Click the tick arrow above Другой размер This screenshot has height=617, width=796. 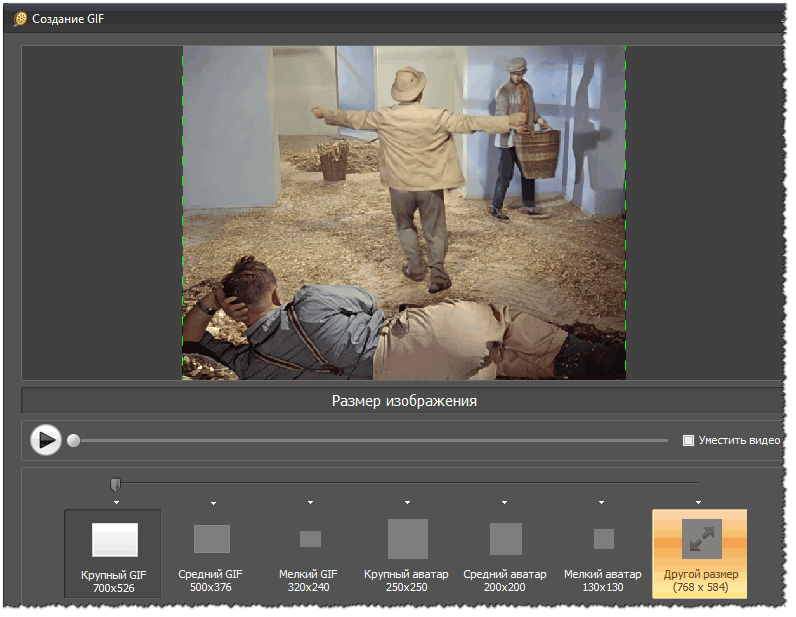click(698, 502)
